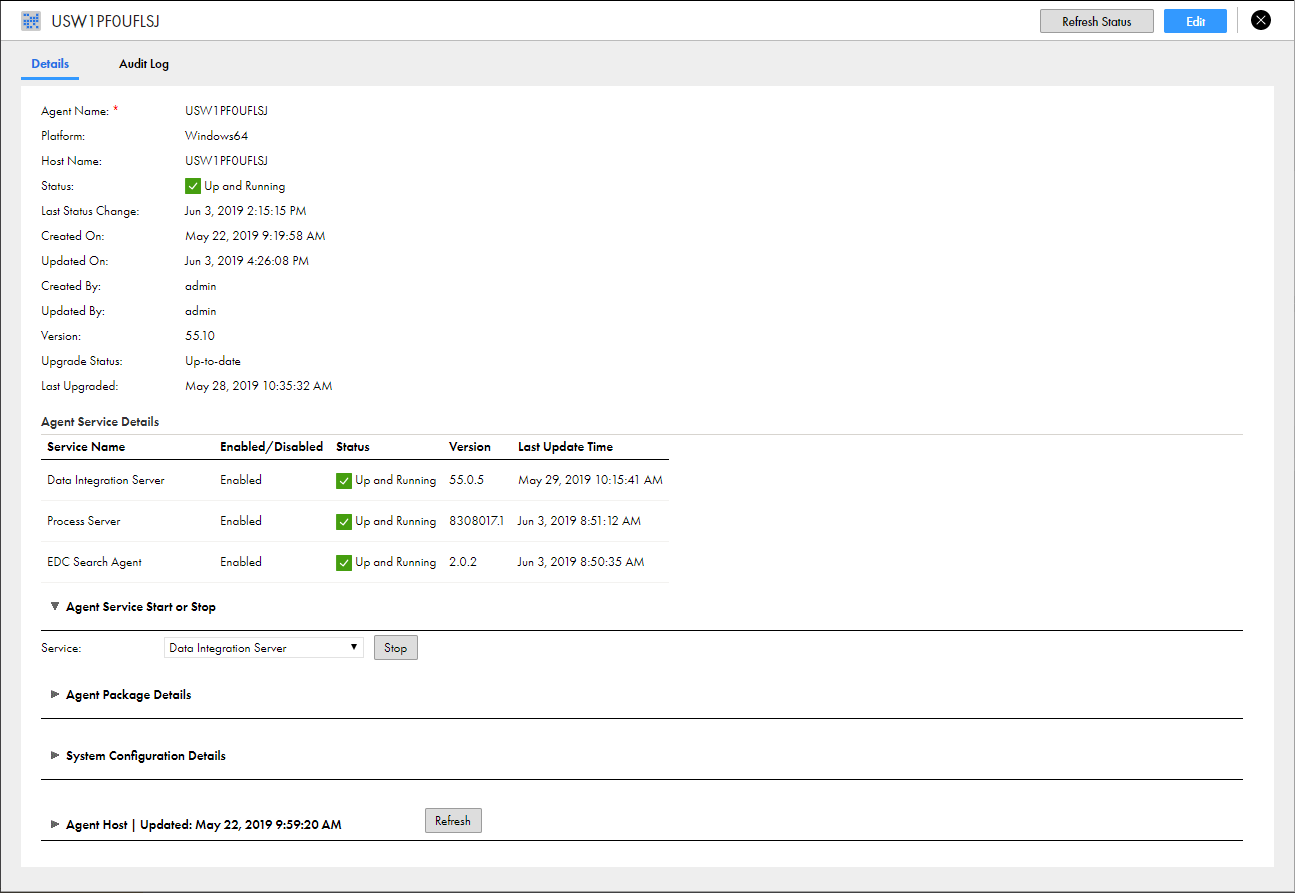Screen dimensions: 1295x893
Task: Click the Last Update Time column header
Action: pos(565,447)
